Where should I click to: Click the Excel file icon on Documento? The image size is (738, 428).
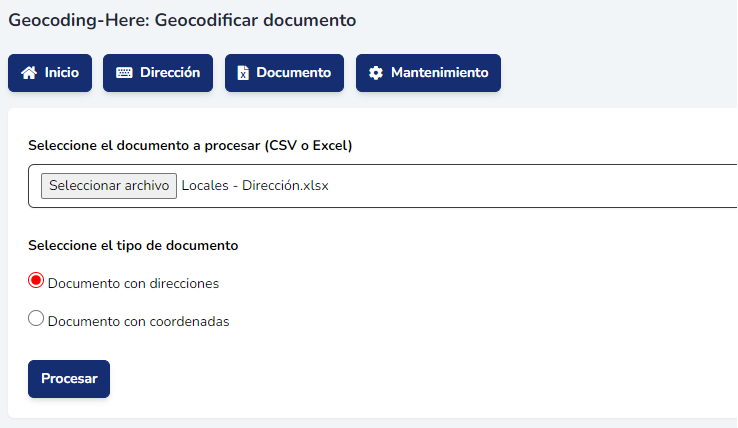243,73
